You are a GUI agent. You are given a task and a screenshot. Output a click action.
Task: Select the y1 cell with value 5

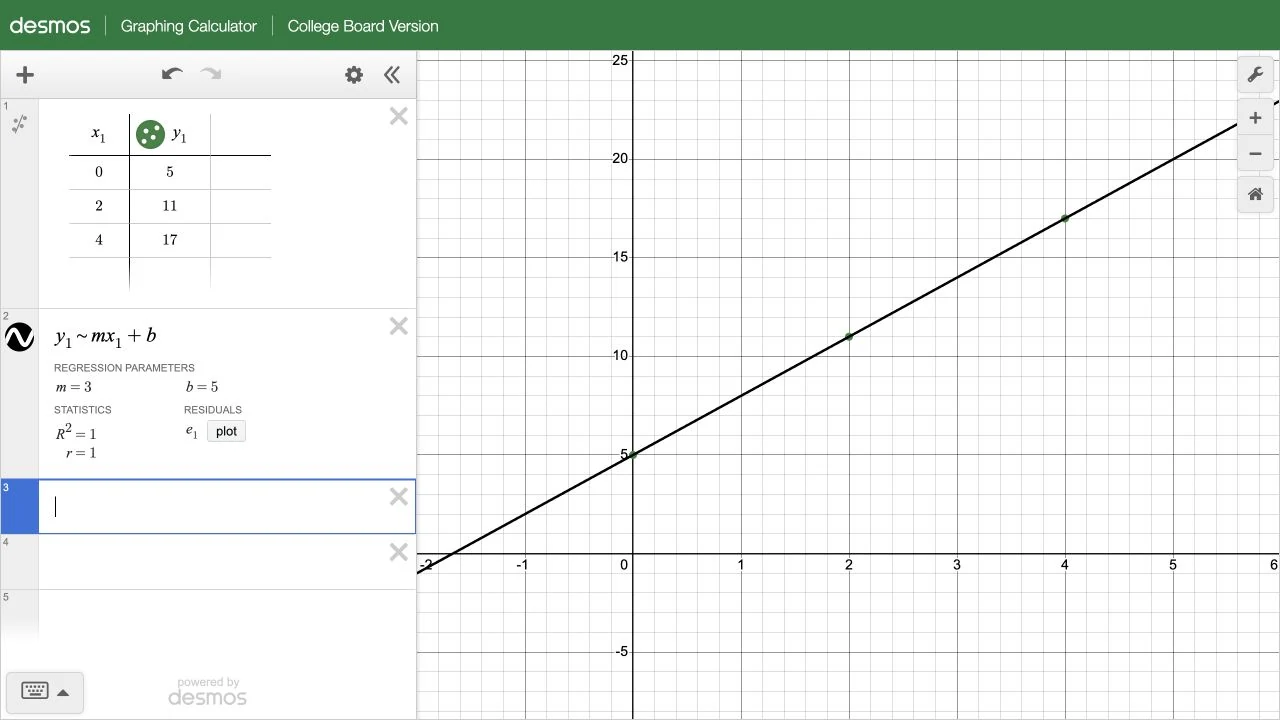(170, 172)
